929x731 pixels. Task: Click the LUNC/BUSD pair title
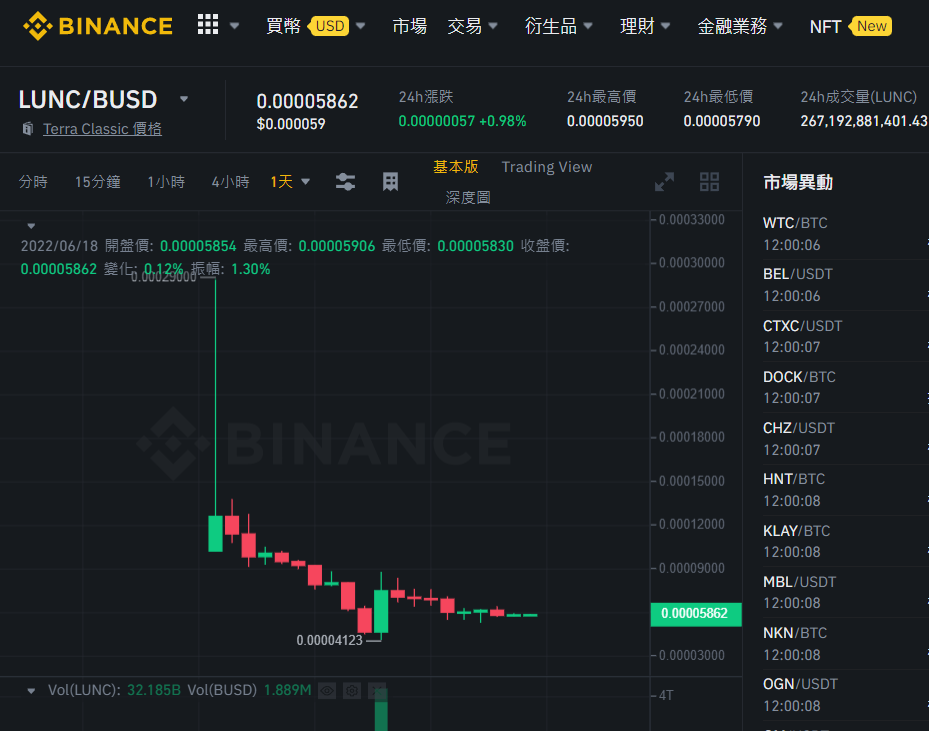[x=88, y=99]
